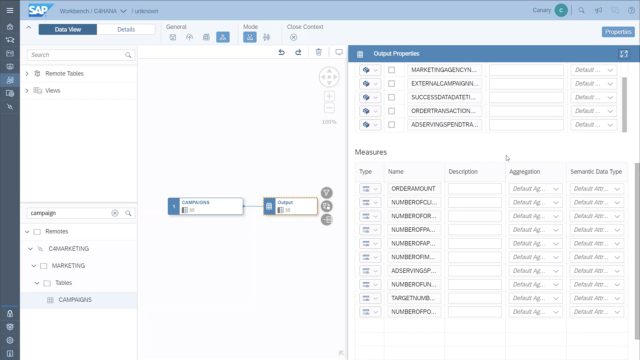
Task: Click the search icon in the top header
Action: tap(581, 11)
